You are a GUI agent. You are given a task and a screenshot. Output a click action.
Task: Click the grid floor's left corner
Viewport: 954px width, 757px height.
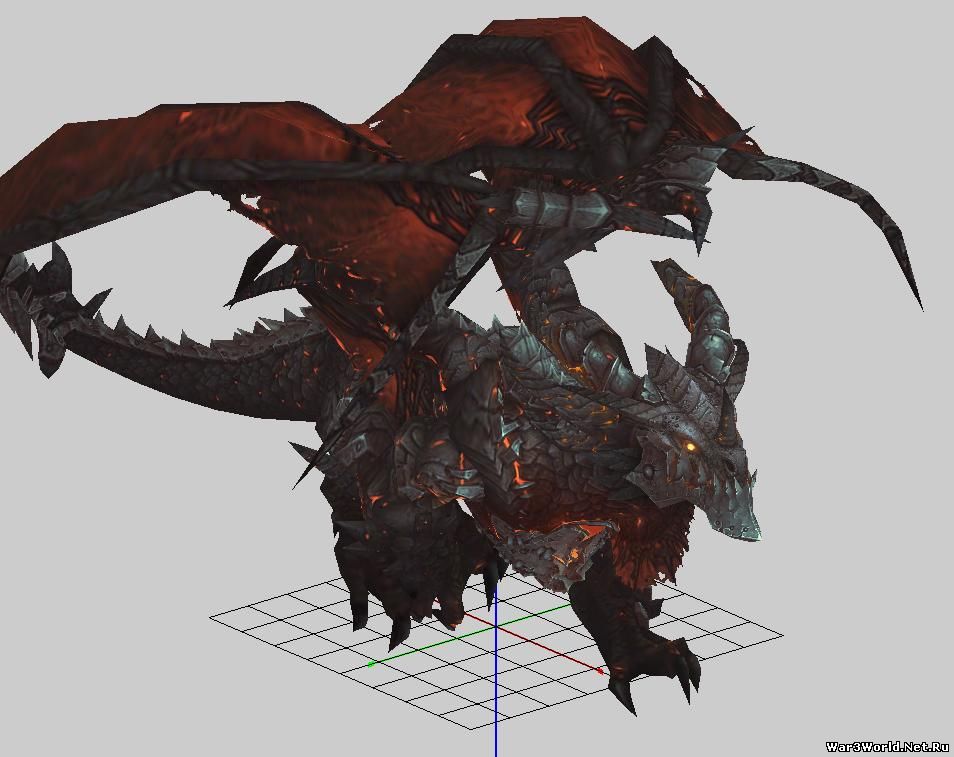[x=213, y=618]
